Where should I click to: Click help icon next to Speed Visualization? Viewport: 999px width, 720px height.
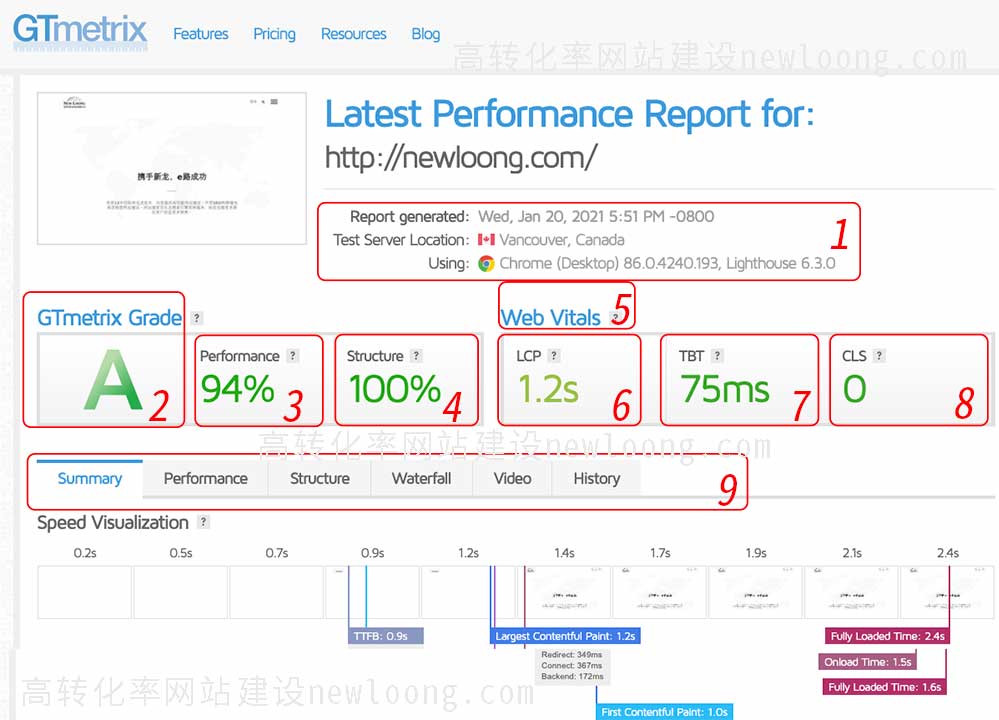click(x=204, y=522)
